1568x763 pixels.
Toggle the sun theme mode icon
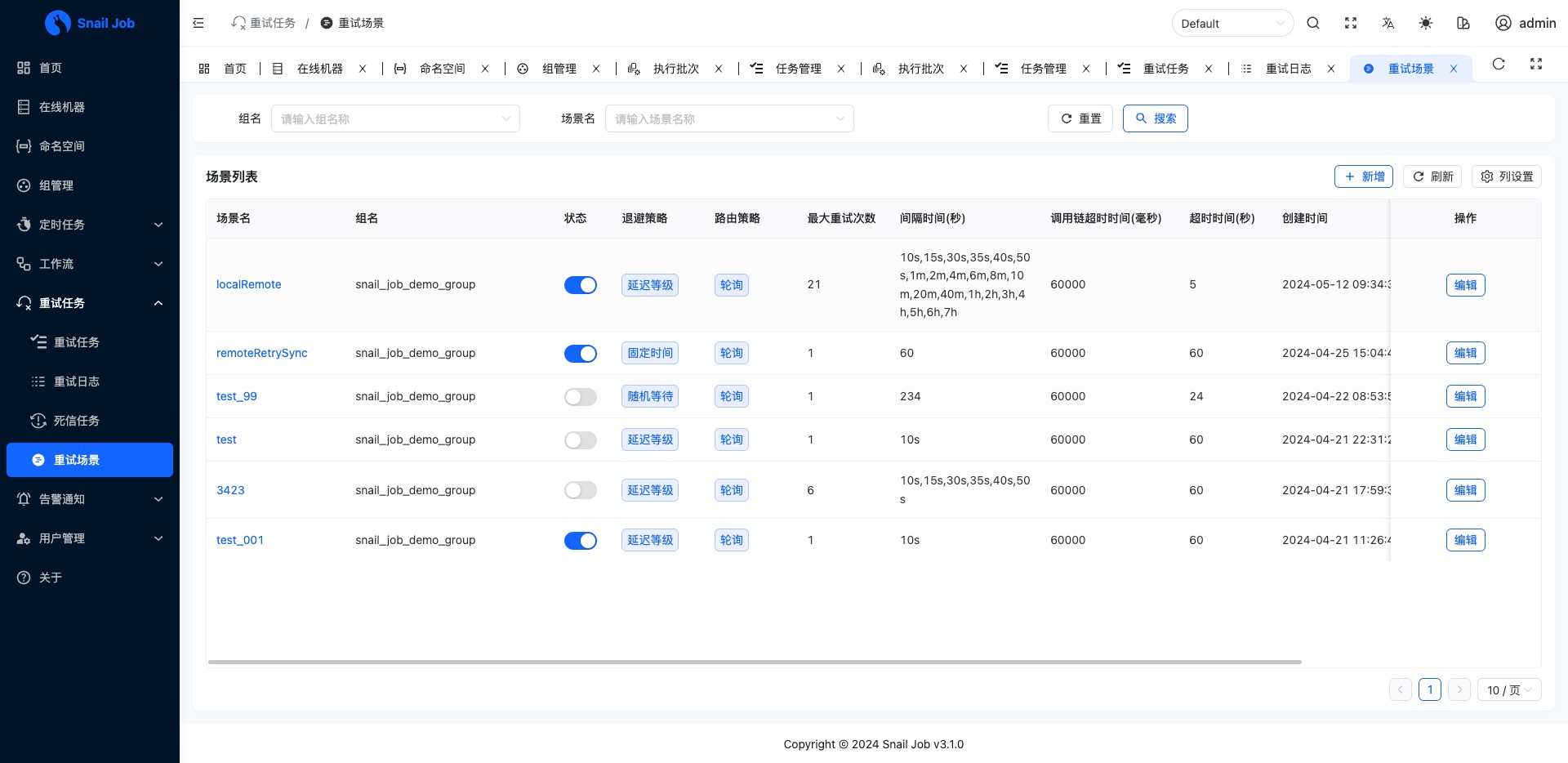click(x=1426, y=23)
